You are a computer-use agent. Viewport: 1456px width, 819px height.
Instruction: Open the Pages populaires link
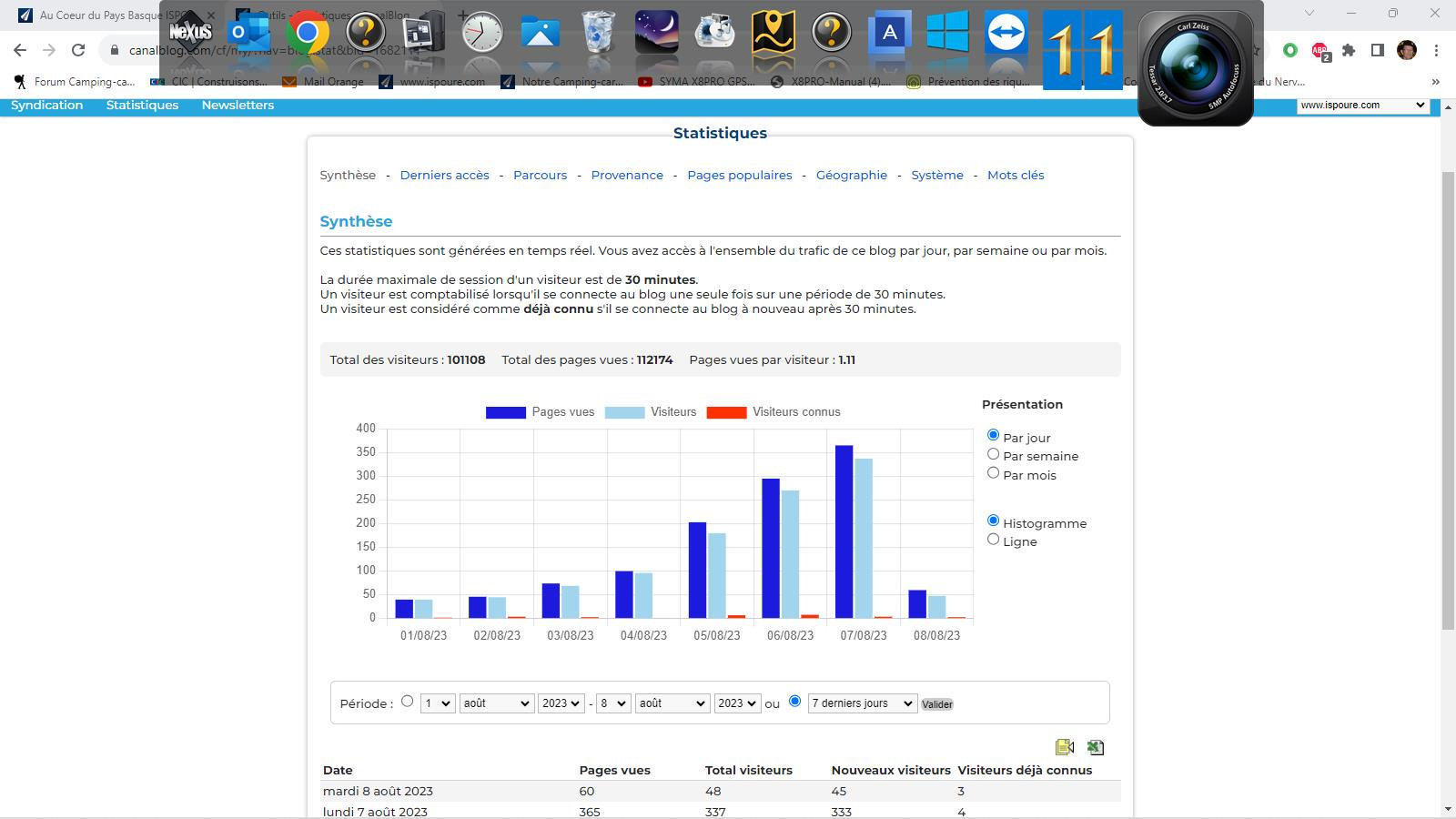740,175
